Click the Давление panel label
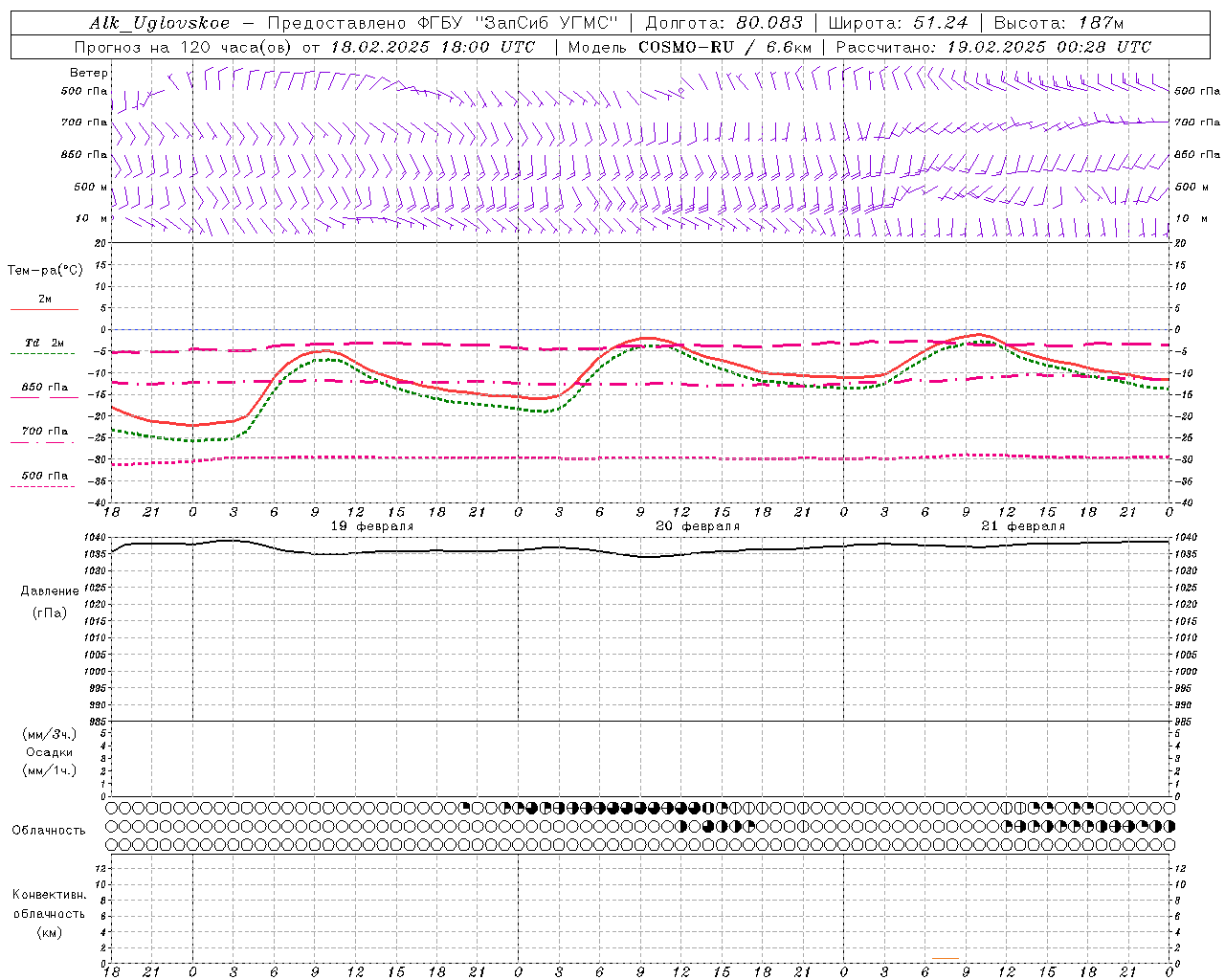 [50, 591]
